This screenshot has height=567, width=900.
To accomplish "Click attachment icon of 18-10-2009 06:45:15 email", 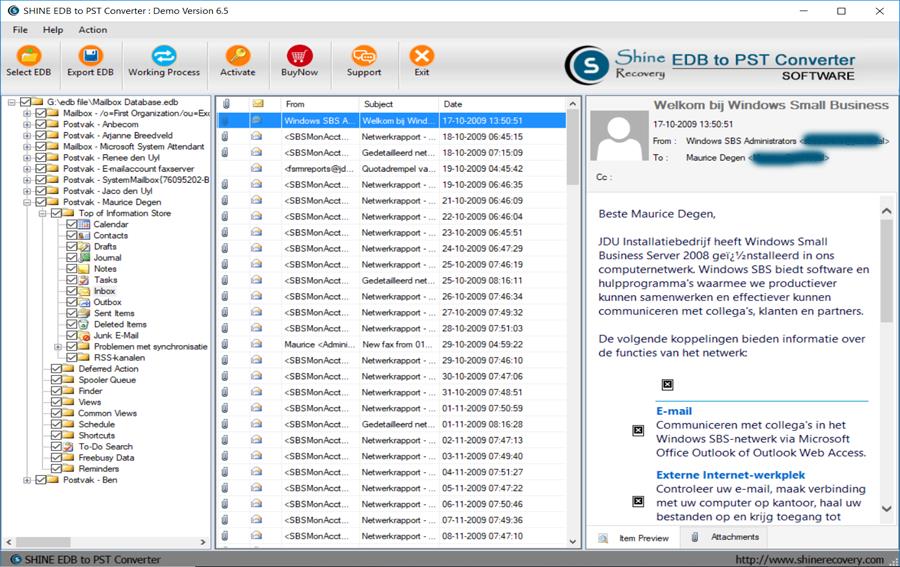I will point(225,137).
